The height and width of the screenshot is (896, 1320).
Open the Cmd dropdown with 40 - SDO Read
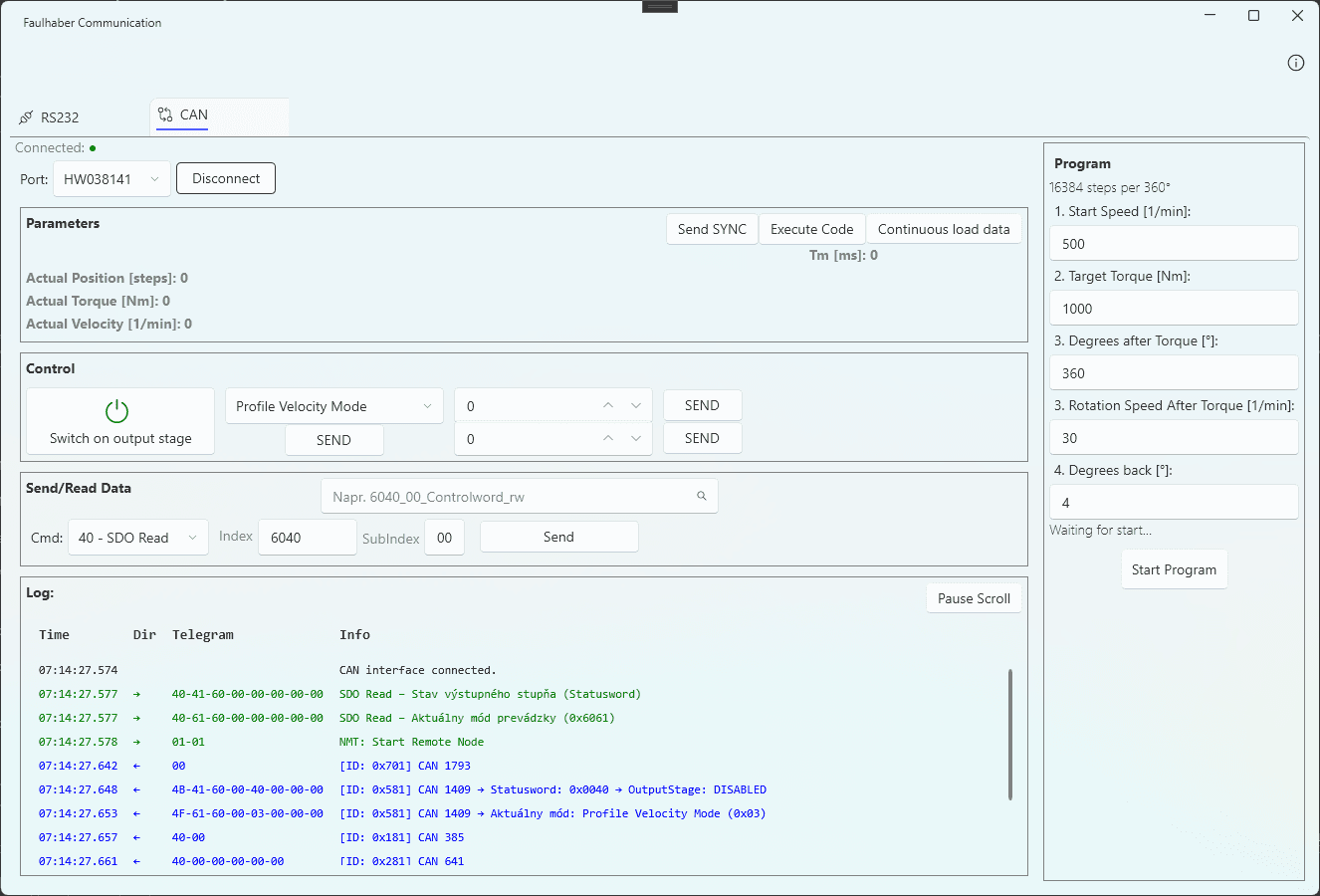point(138,538)
